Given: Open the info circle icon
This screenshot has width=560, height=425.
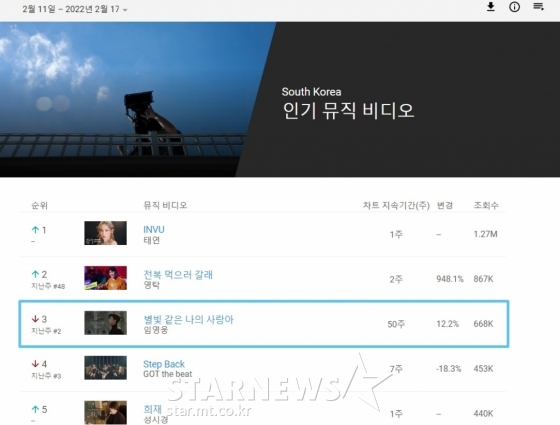Looking at the screenshot, I should pos(514,7).
